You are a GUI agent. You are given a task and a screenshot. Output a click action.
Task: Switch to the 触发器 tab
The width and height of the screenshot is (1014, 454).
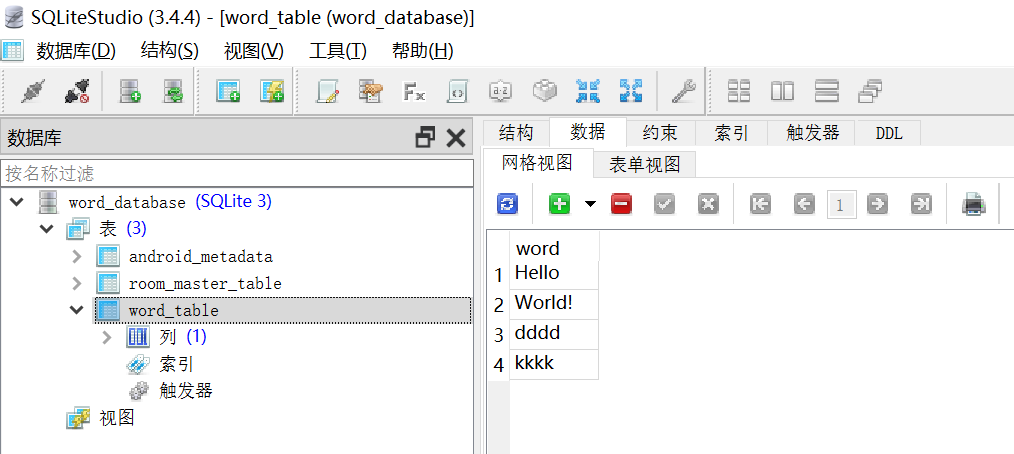[812, 133]
